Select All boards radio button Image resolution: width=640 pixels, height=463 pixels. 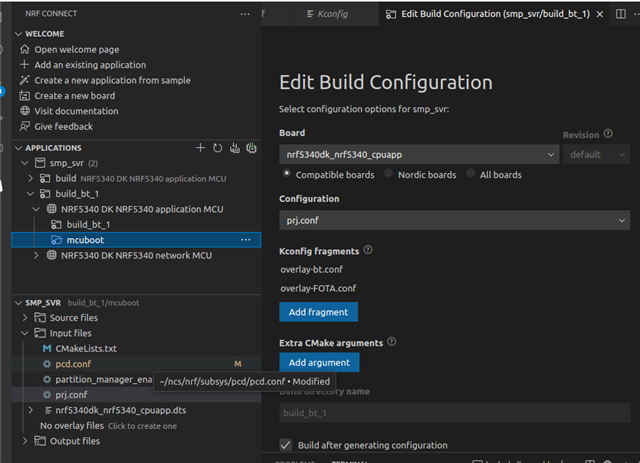pos(471,174)
